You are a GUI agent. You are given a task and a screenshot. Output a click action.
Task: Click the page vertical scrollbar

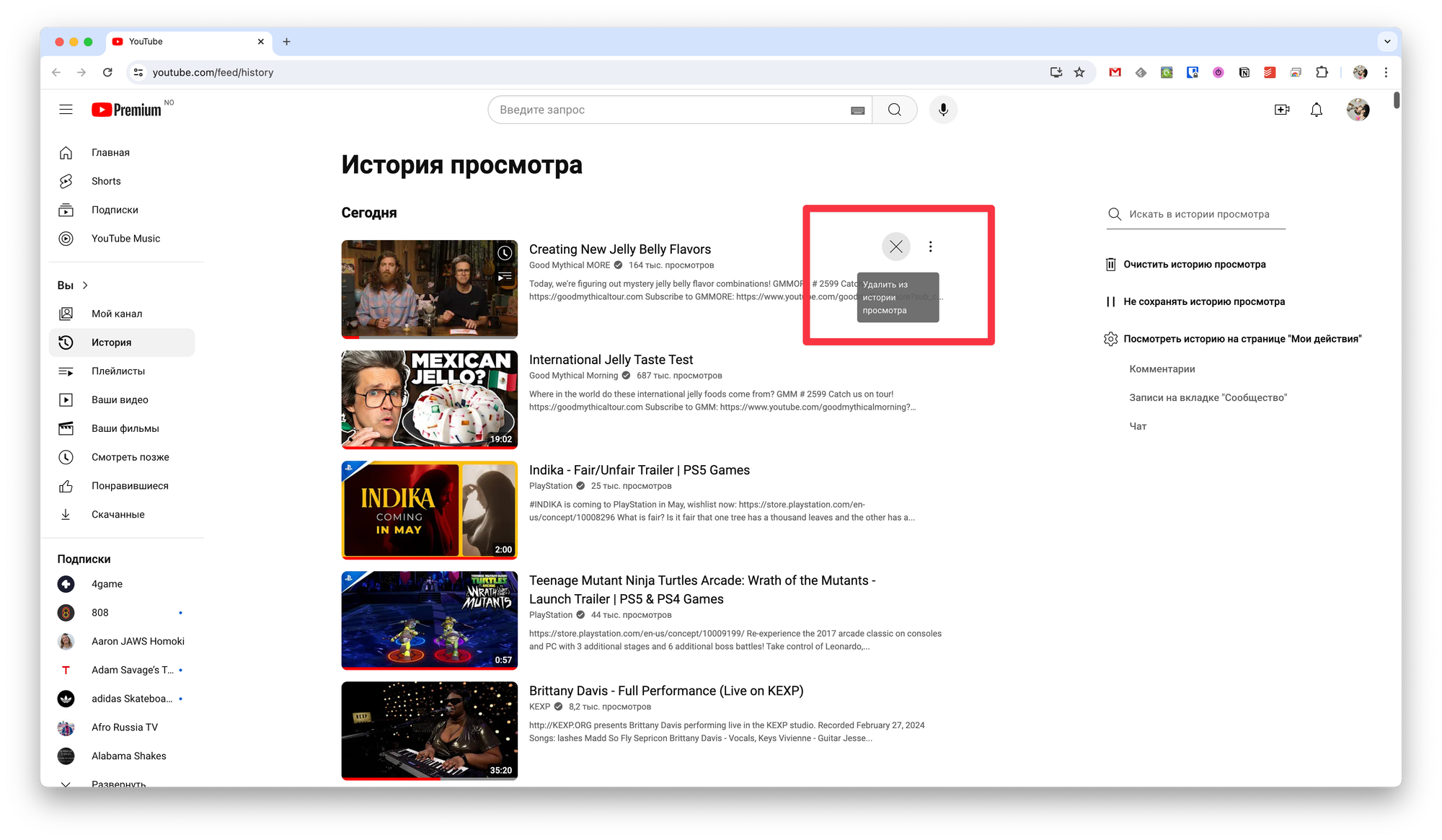[x=1397, y=101]
